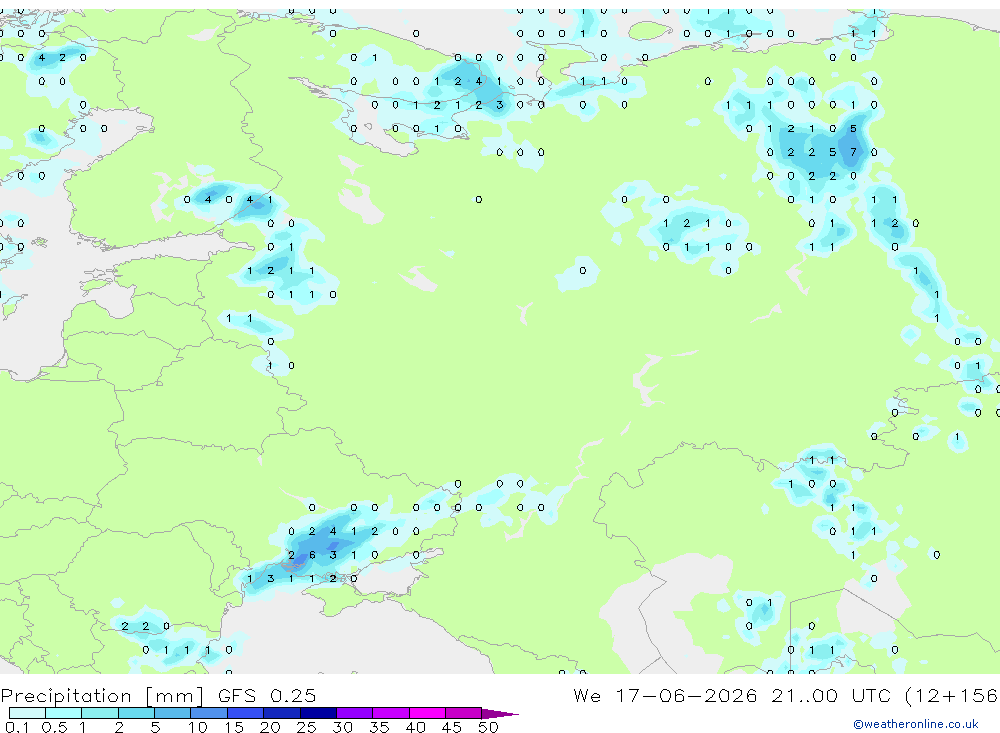Screen dimensions: 1000x733
Task: Click the '10' legend scale label
Action: pyautogui.click(x=198, y=727)
